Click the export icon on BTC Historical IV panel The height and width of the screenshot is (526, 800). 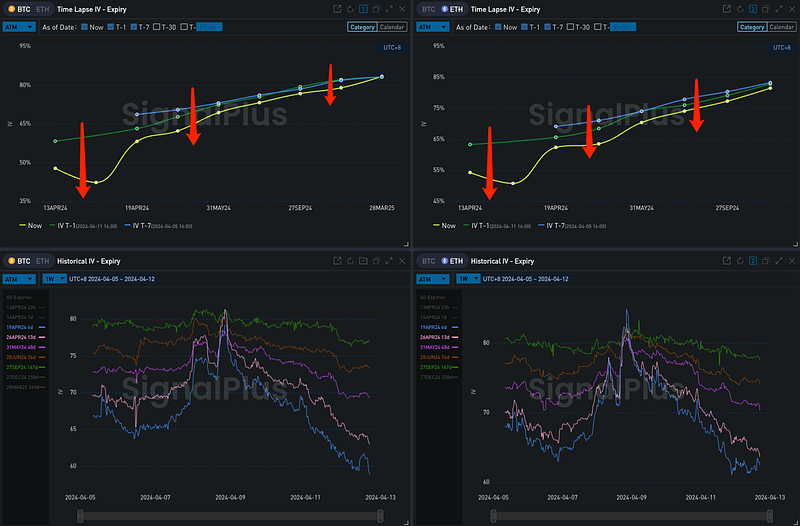coord(336,261)
